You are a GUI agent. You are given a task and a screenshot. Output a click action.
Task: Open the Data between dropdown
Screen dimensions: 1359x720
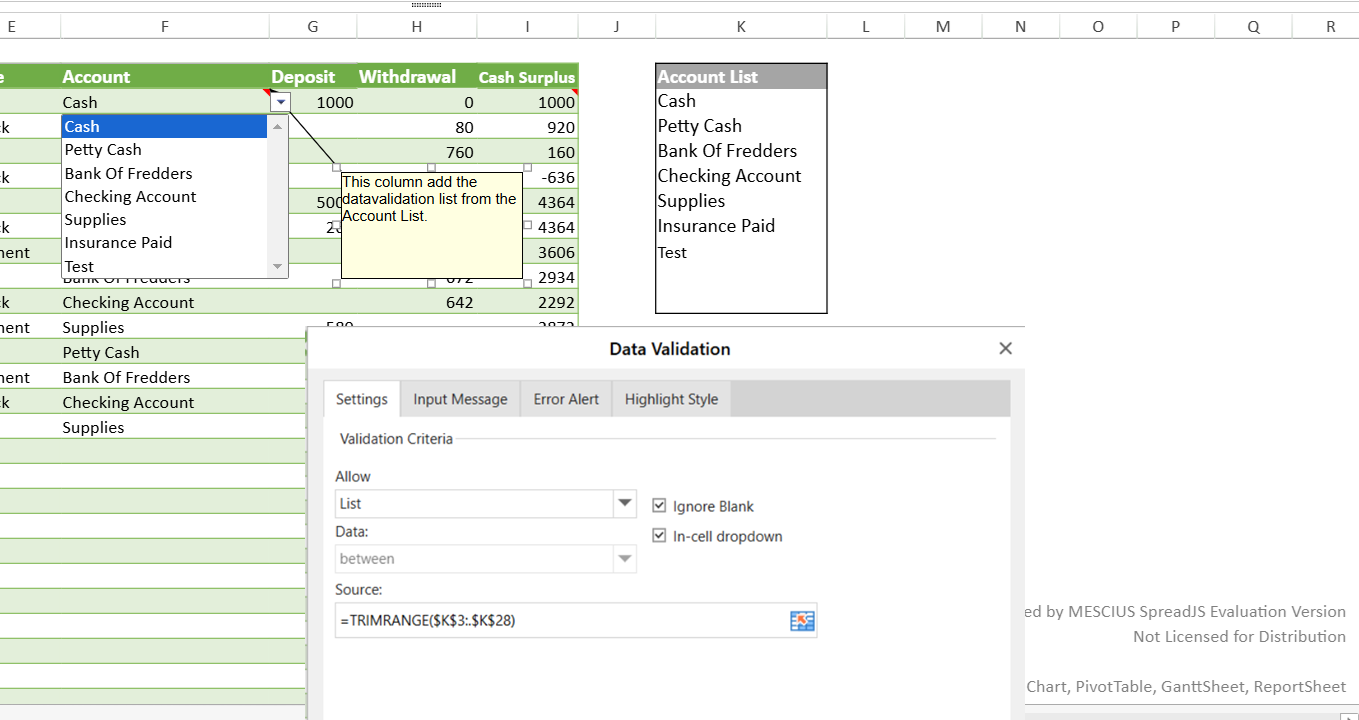625,558
